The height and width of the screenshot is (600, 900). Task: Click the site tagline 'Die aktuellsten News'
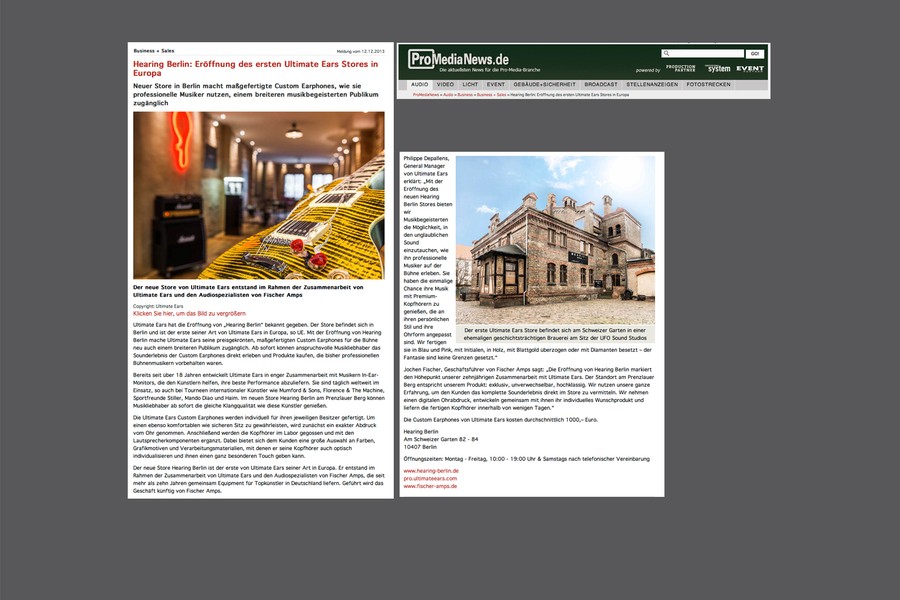[x=490, y=70]
